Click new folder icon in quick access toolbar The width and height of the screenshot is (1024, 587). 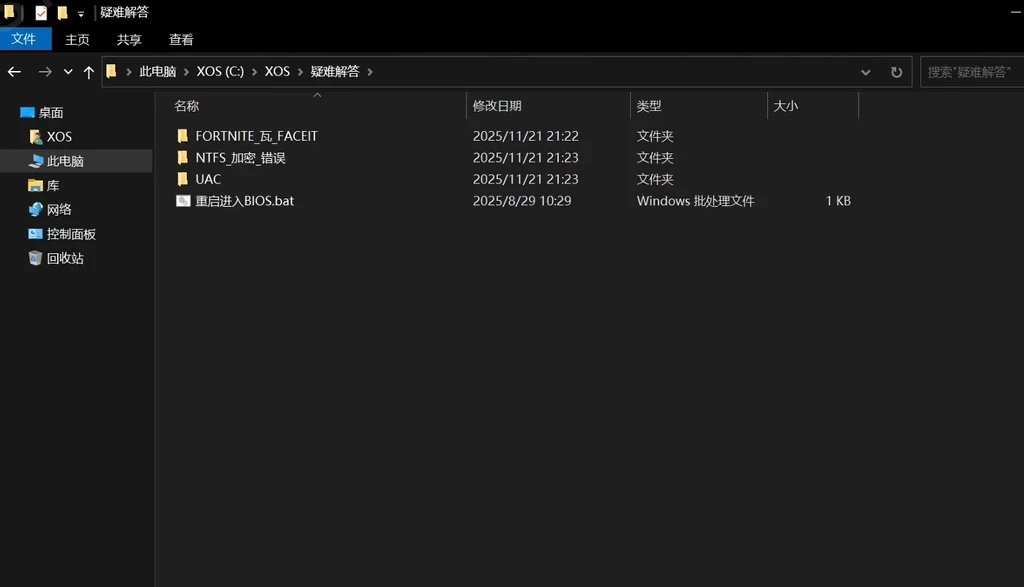pos(62,13)
